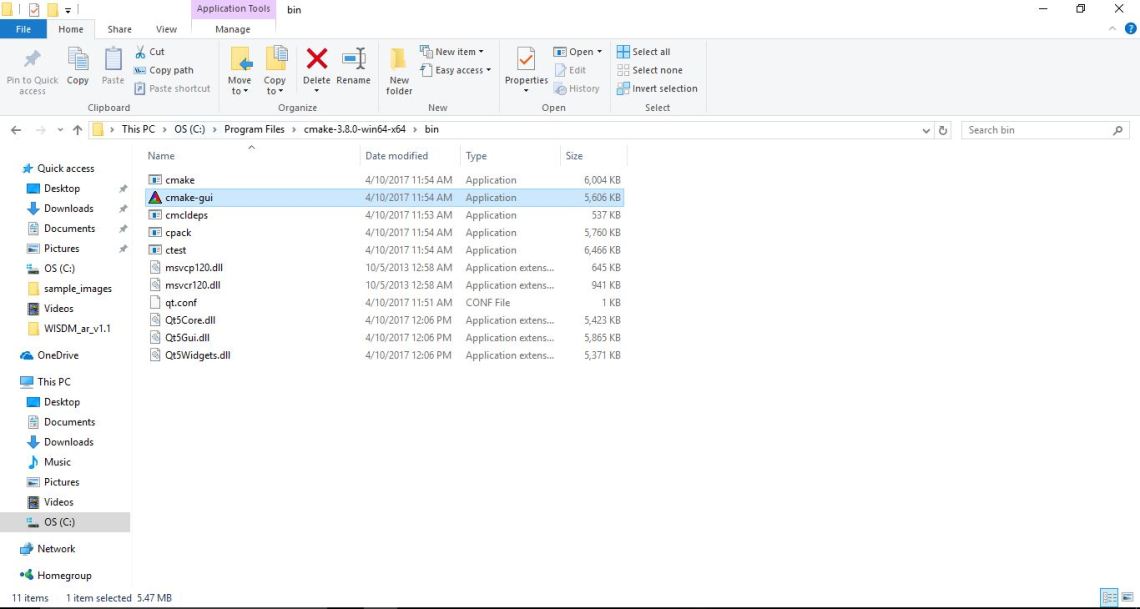Go to Program Files in address bar
Image resolution: width=1140 pixels, height=609 pixels.
pyautogui.click(x=254, y=129)
